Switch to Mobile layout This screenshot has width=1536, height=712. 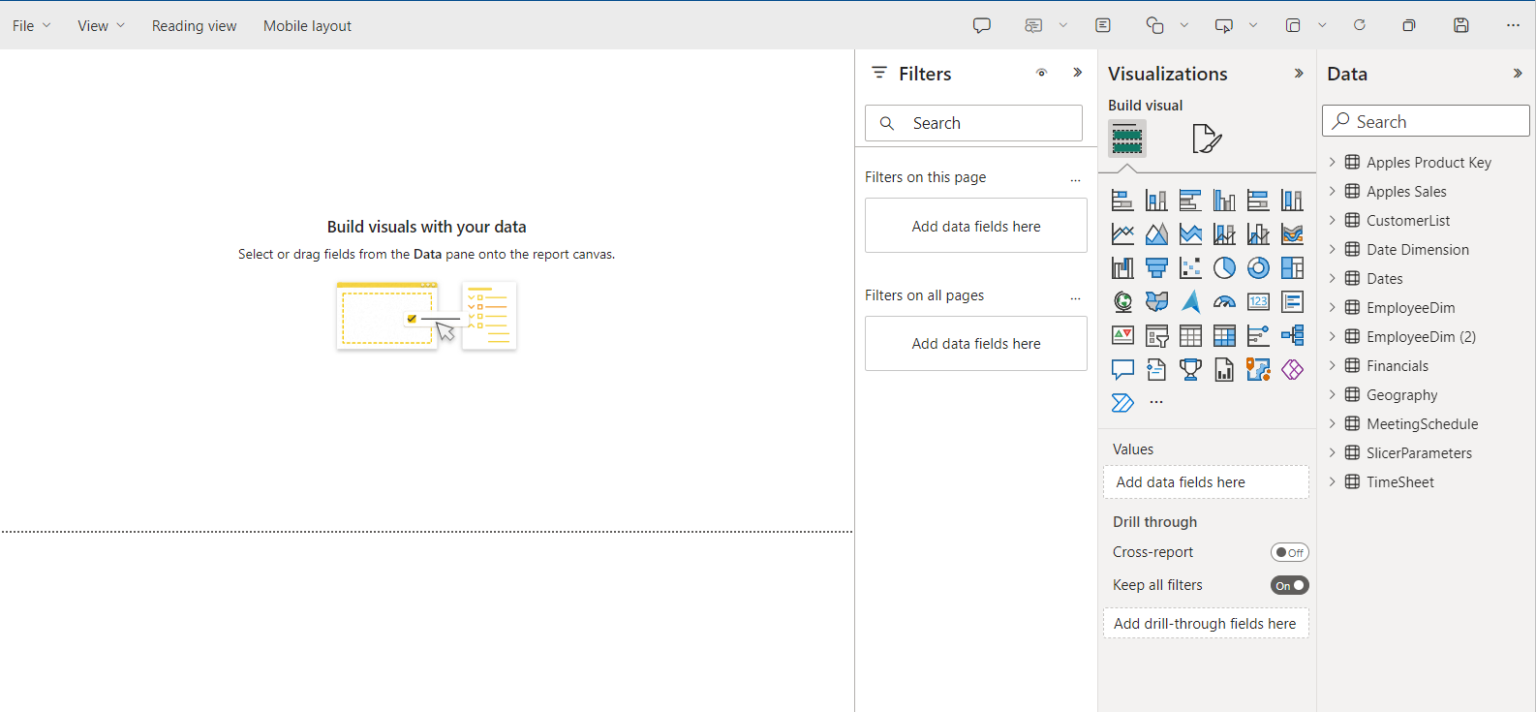(307, 25)
